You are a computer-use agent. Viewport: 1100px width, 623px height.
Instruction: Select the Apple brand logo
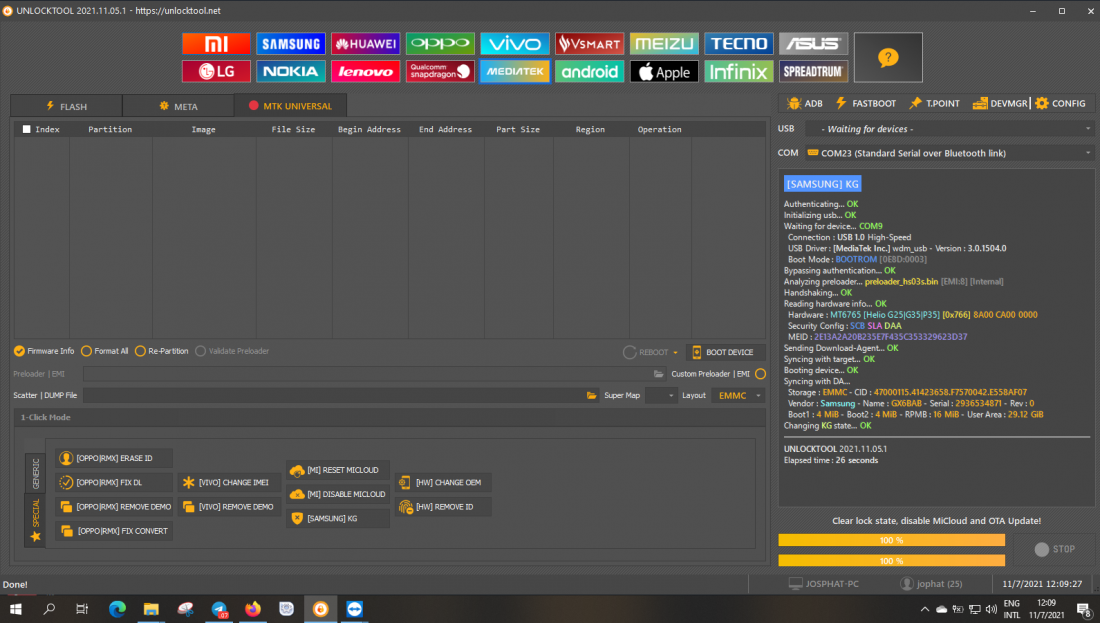664,72
